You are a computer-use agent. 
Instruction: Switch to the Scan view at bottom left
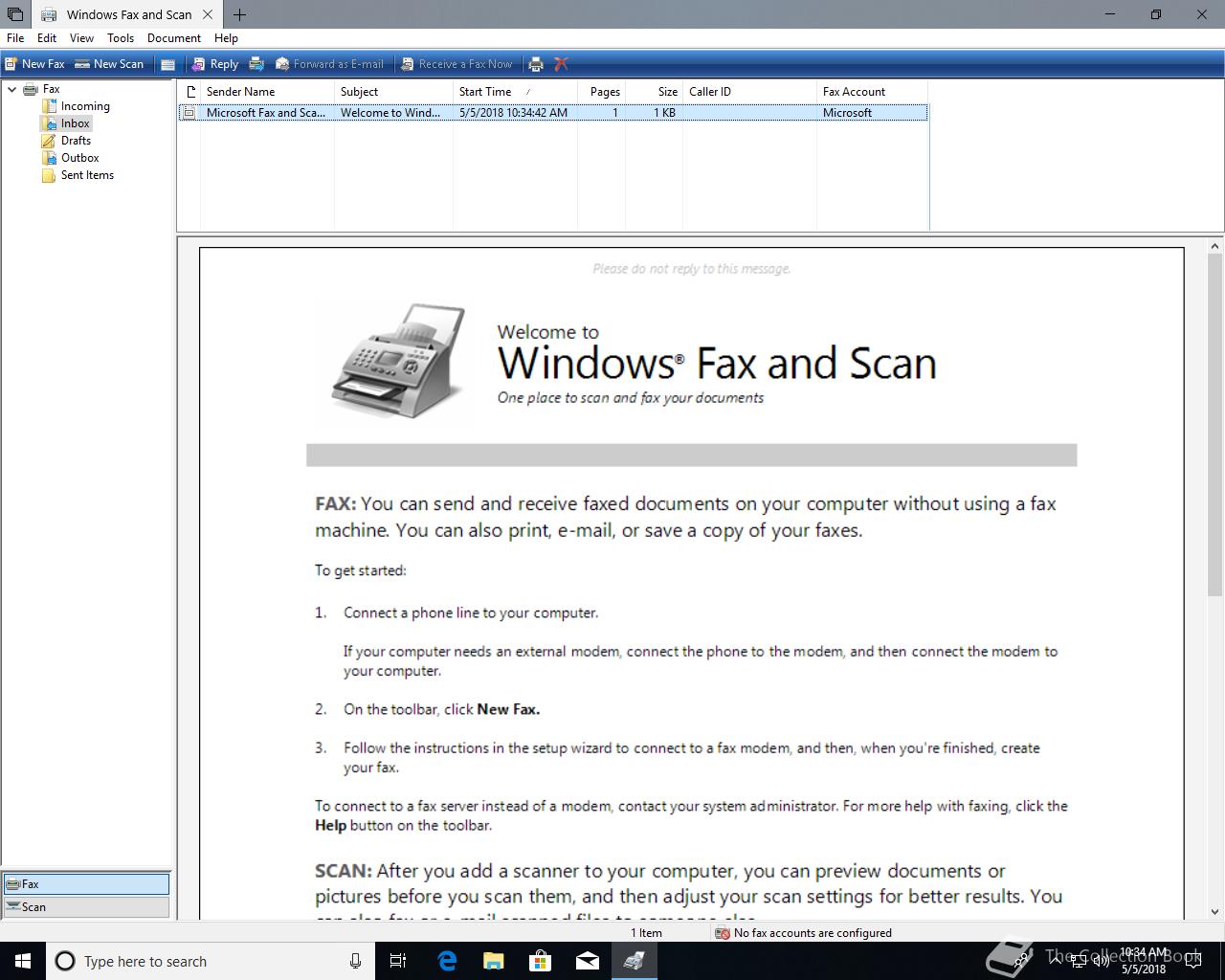[x=86, y=907]
